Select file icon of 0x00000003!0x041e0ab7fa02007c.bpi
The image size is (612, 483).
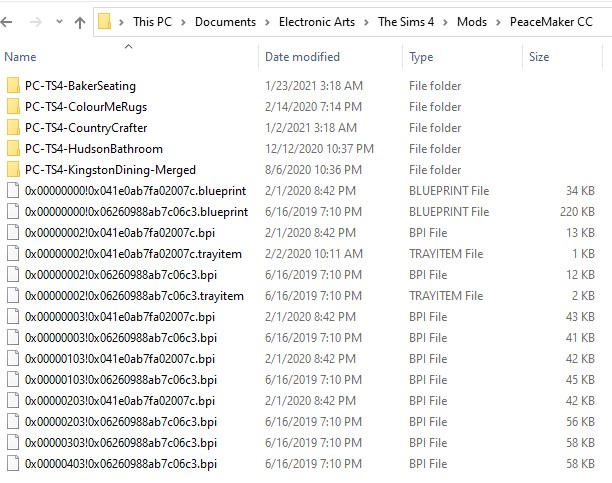(x=13, y=317)
